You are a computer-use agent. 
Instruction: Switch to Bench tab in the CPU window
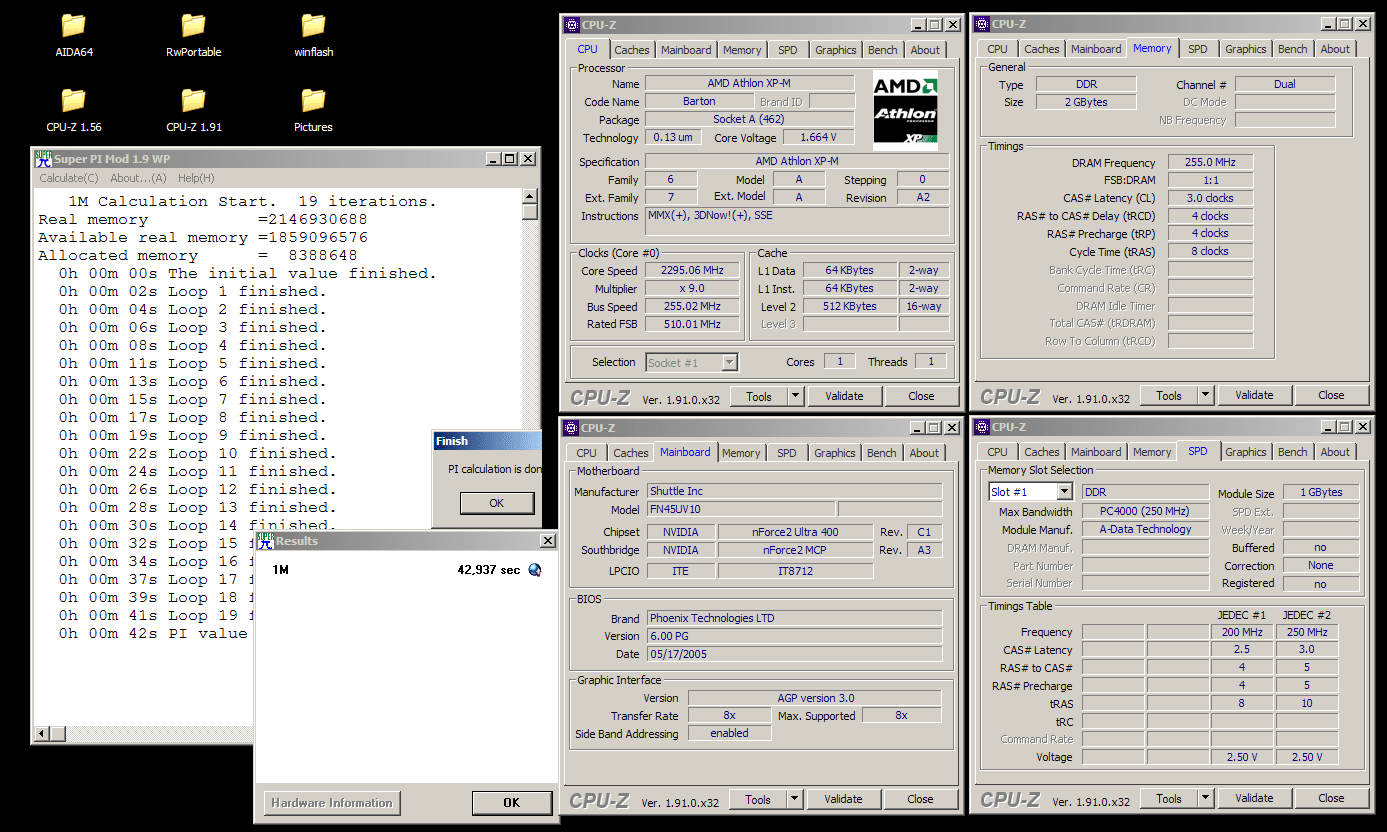coord(883,50)
